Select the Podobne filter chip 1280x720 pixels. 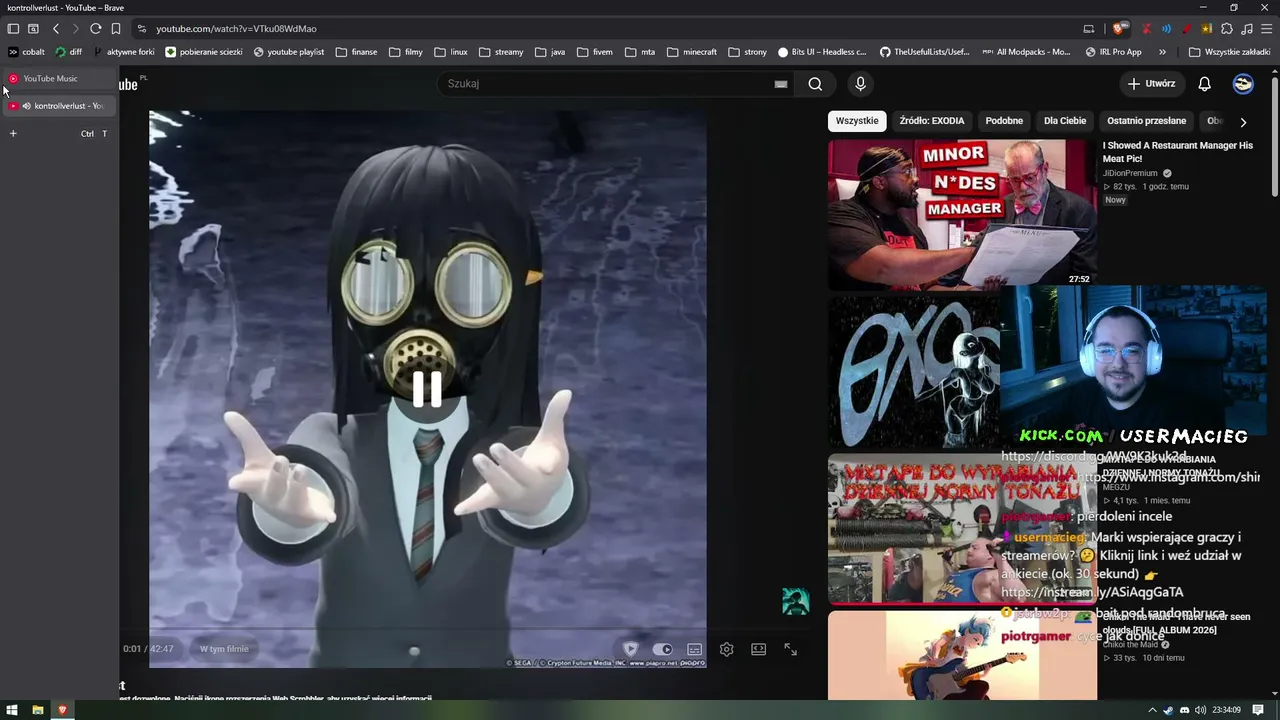pos(1004,121)
